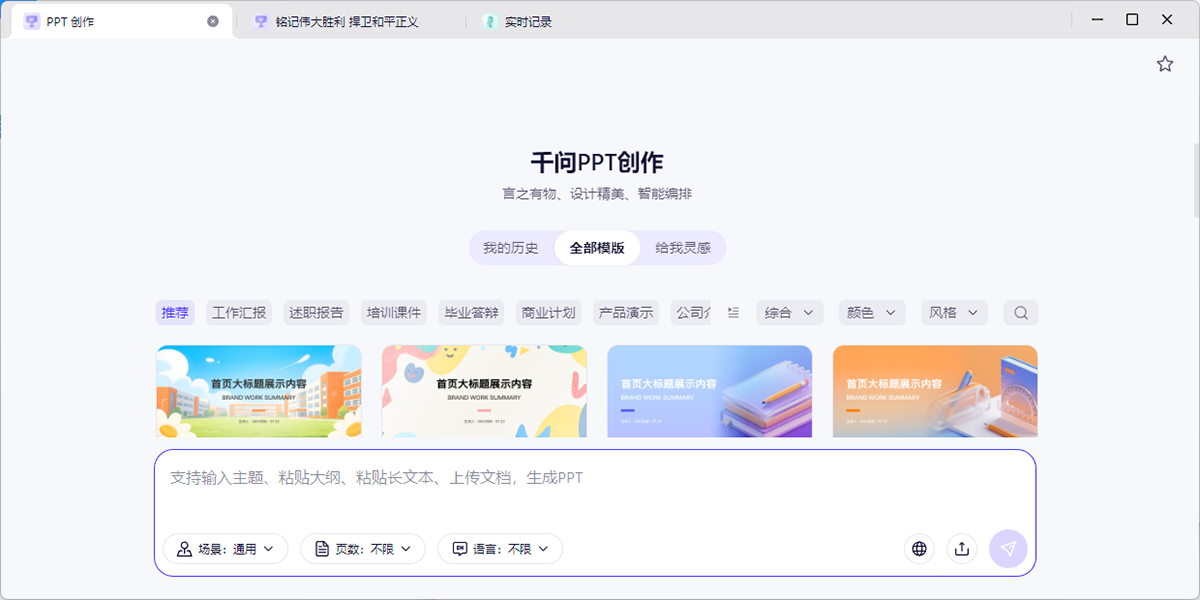Switch to 全部模版 segment
This screenshot has height=600, width=1200.
(597, 248)
